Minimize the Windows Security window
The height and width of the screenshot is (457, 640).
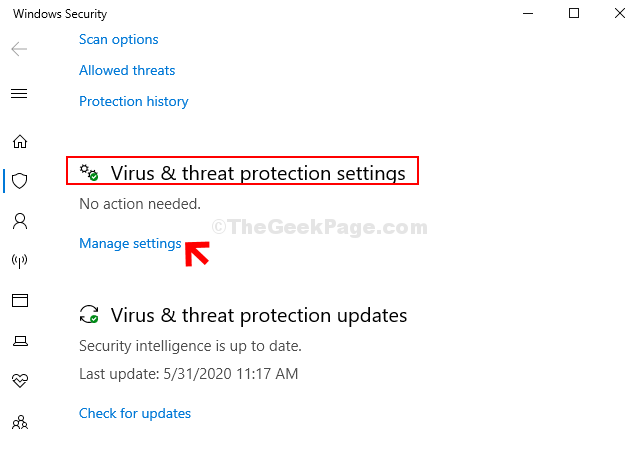[528, 13]
